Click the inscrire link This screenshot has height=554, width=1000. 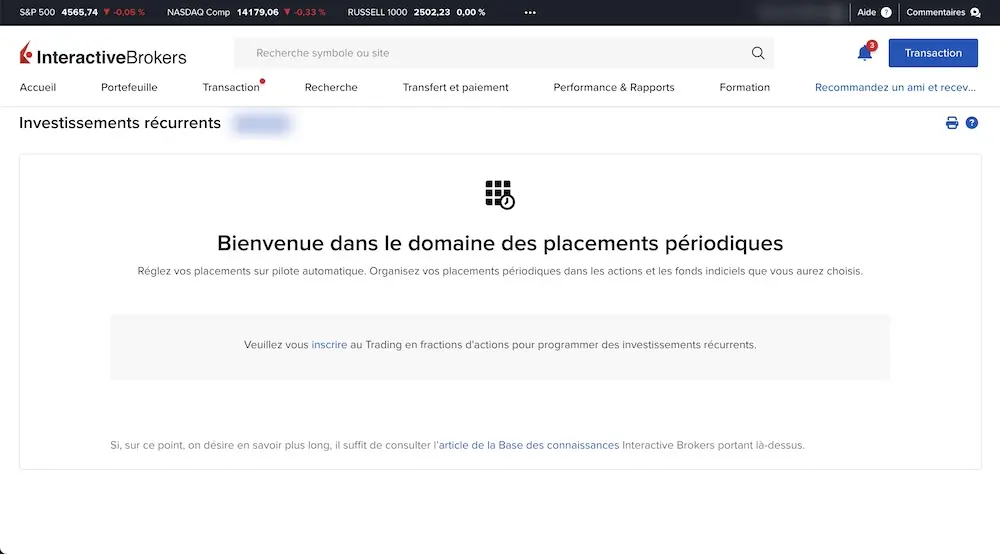[x=329, y=345]
